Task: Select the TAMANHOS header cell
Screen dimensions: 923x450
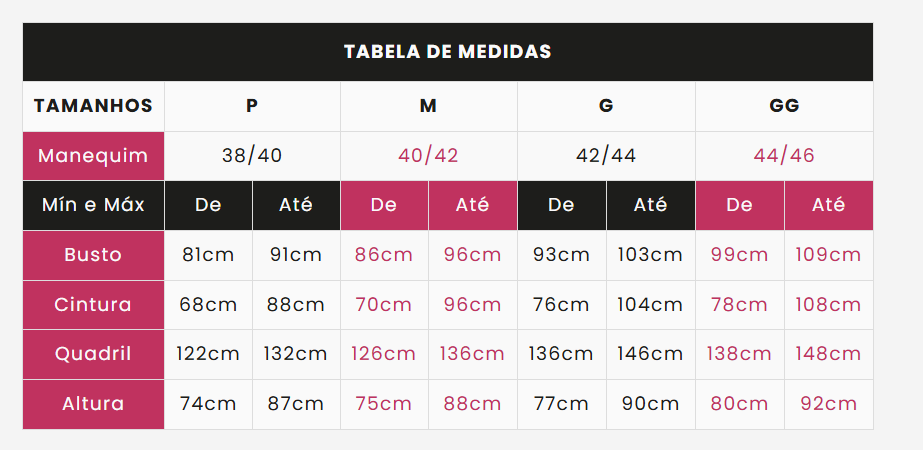Action: tap(93, 106)
